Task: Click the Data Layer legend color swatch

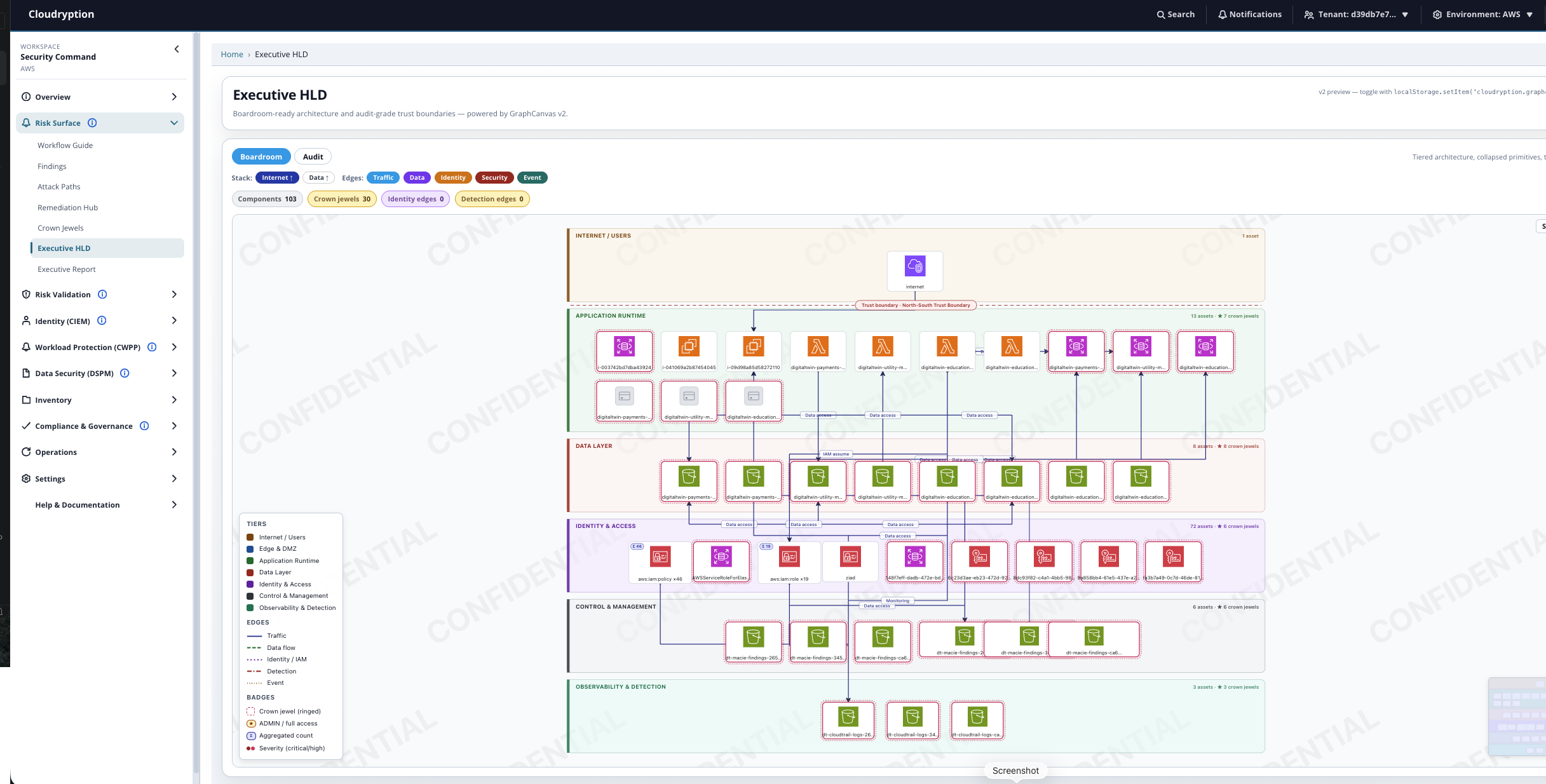Action: point(250,572)
